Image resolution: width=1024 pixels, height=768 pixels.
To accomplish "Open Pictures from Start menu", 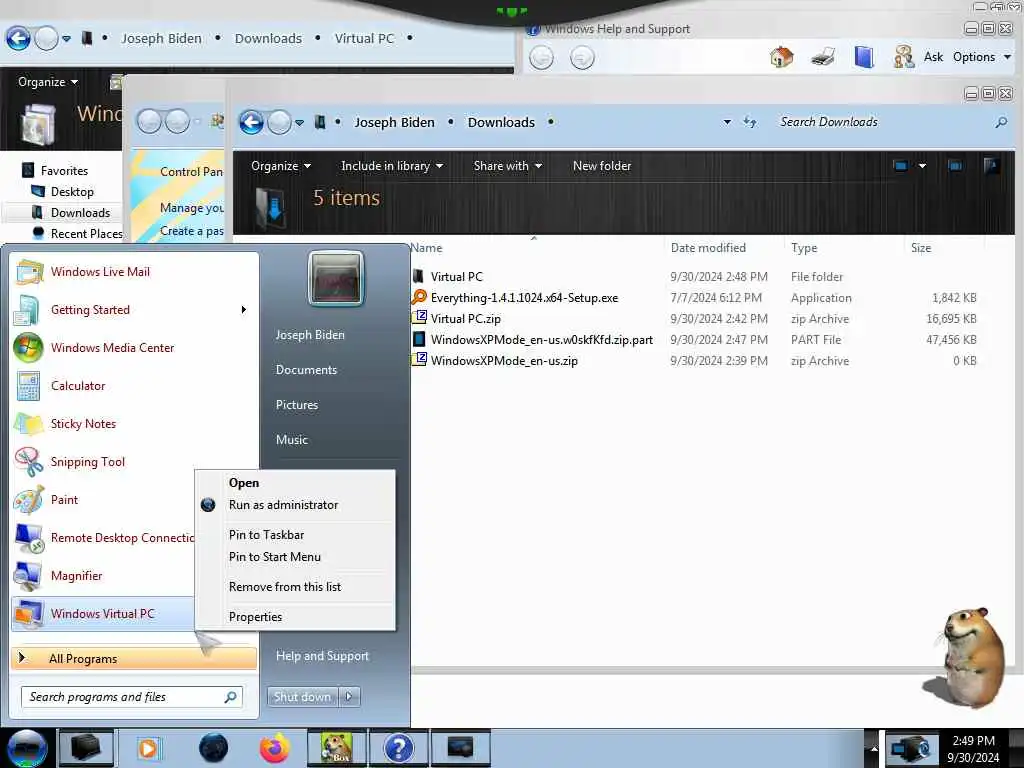I will (296, 405).
